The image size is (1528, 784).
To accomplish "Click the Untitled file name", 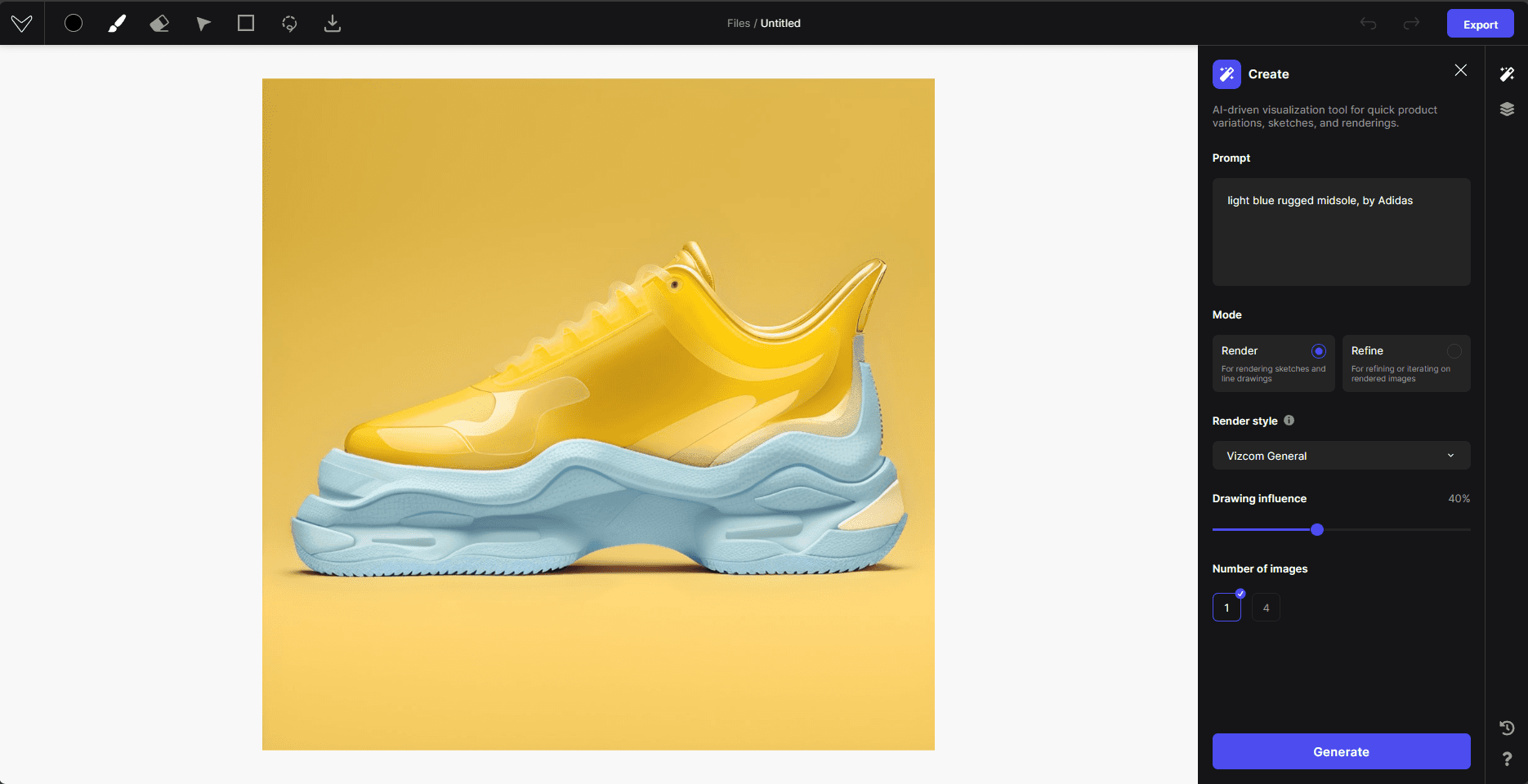I will click(x=780, y=23).
